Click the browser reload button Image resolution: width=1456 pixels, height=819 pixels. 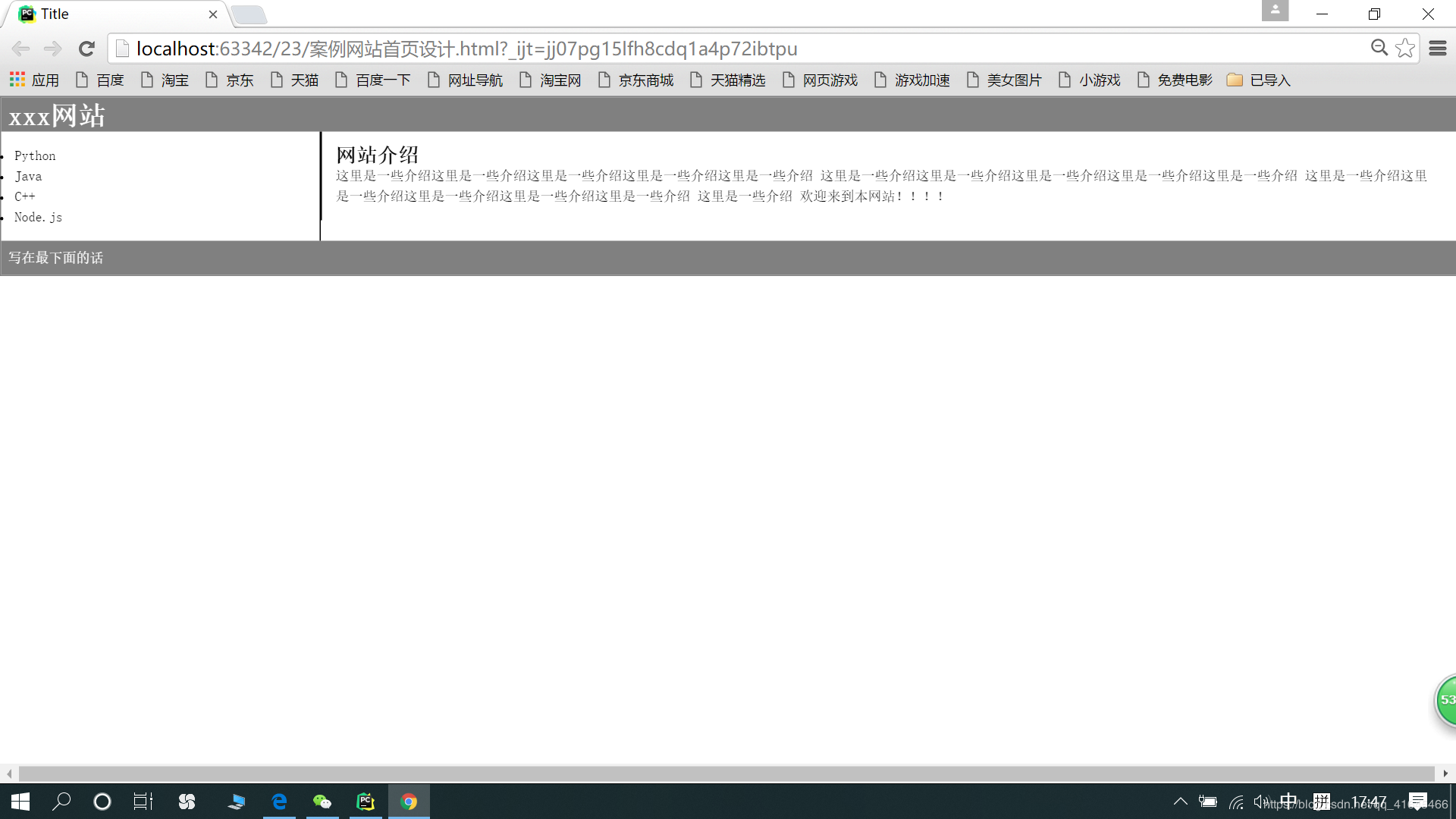pos(86,49)
